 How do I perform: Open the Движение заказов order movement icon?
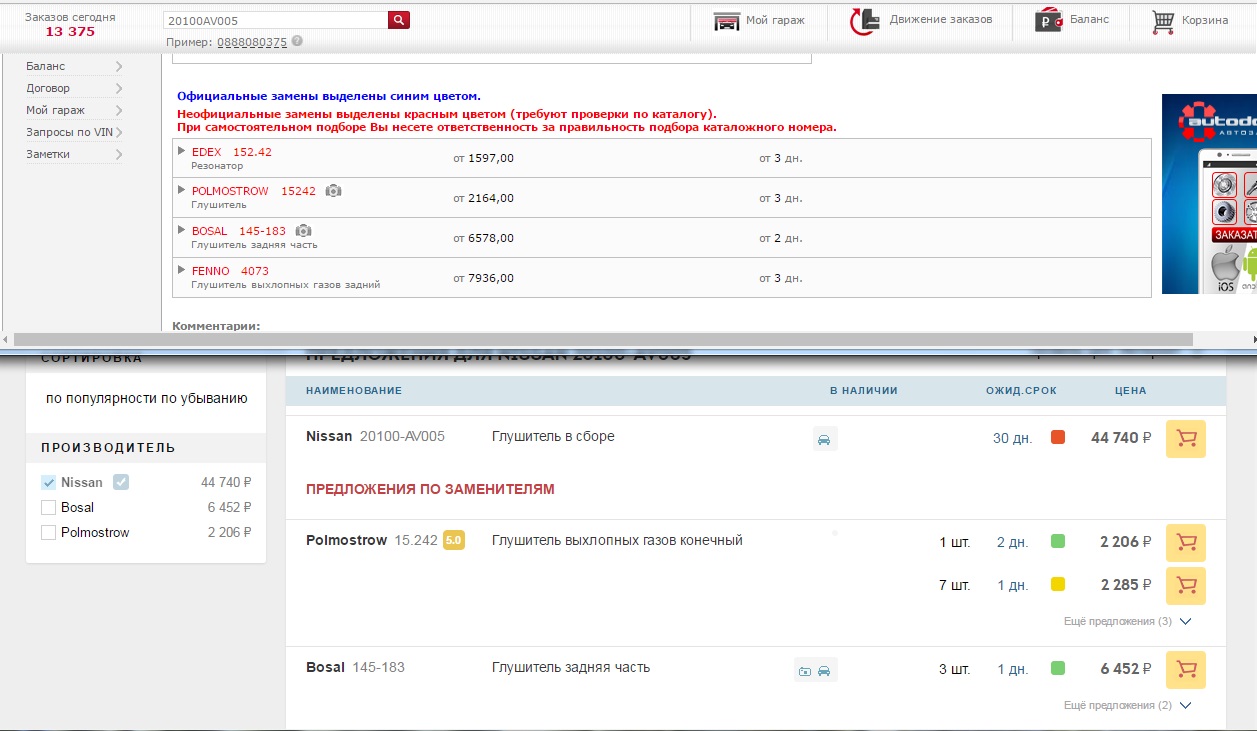(864, 21)
